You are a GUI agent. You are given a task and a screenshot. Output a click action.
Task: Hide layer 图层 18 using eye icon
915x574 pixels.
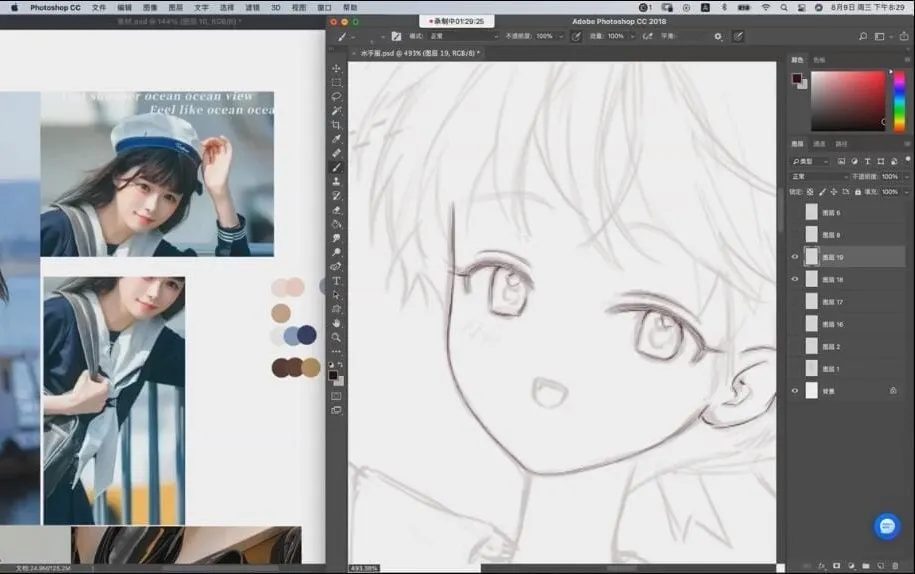[795, 280]
